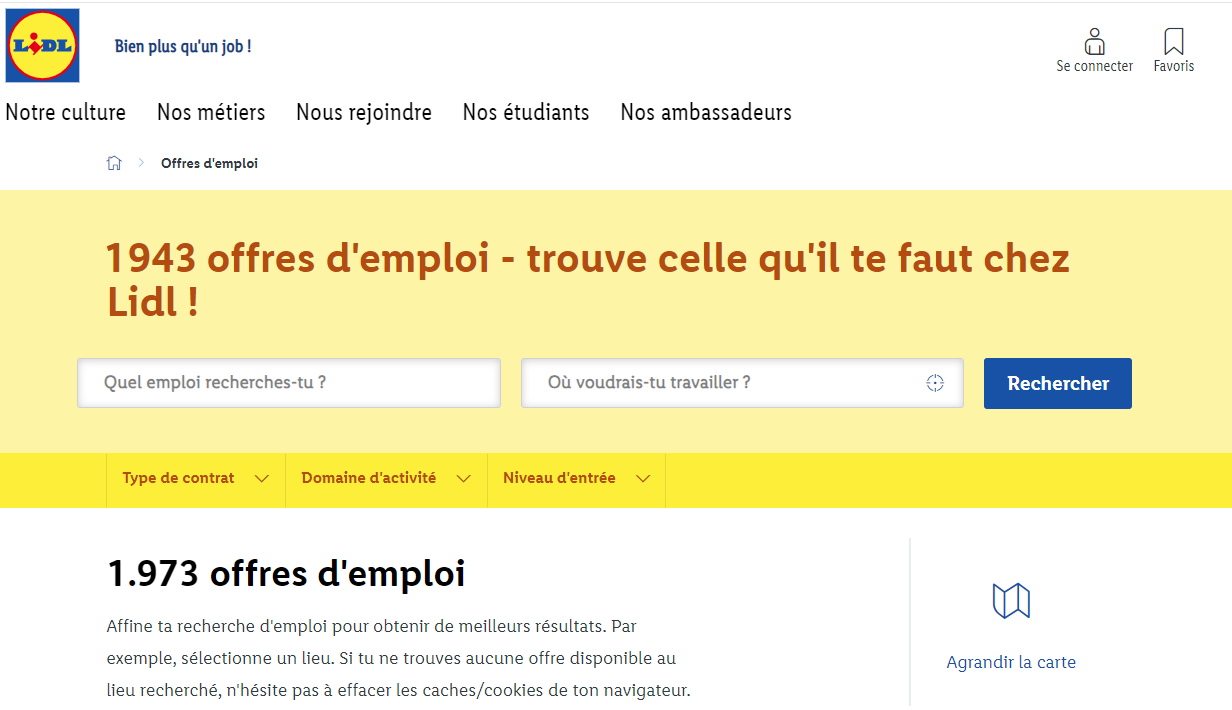Viewport: 1232px width, 710px height.
Task: Click the Agrandir la carte link
Action: (x=1011, y=662)
